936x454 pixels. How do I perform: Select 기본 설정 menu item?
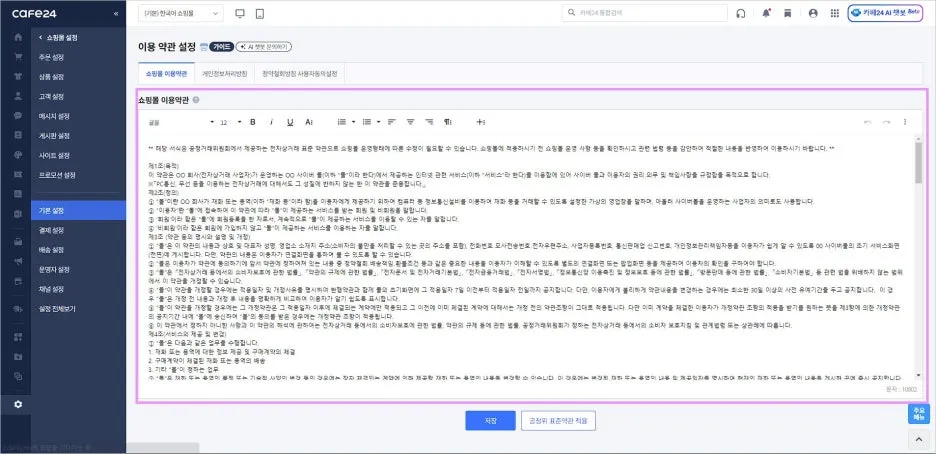78,211
